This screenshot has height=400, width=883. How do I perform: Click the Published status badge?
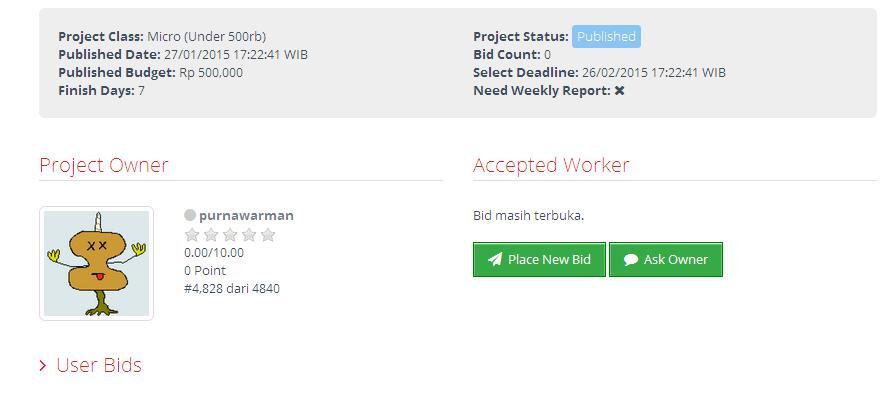pyautogui.click(x=606, y=37)
